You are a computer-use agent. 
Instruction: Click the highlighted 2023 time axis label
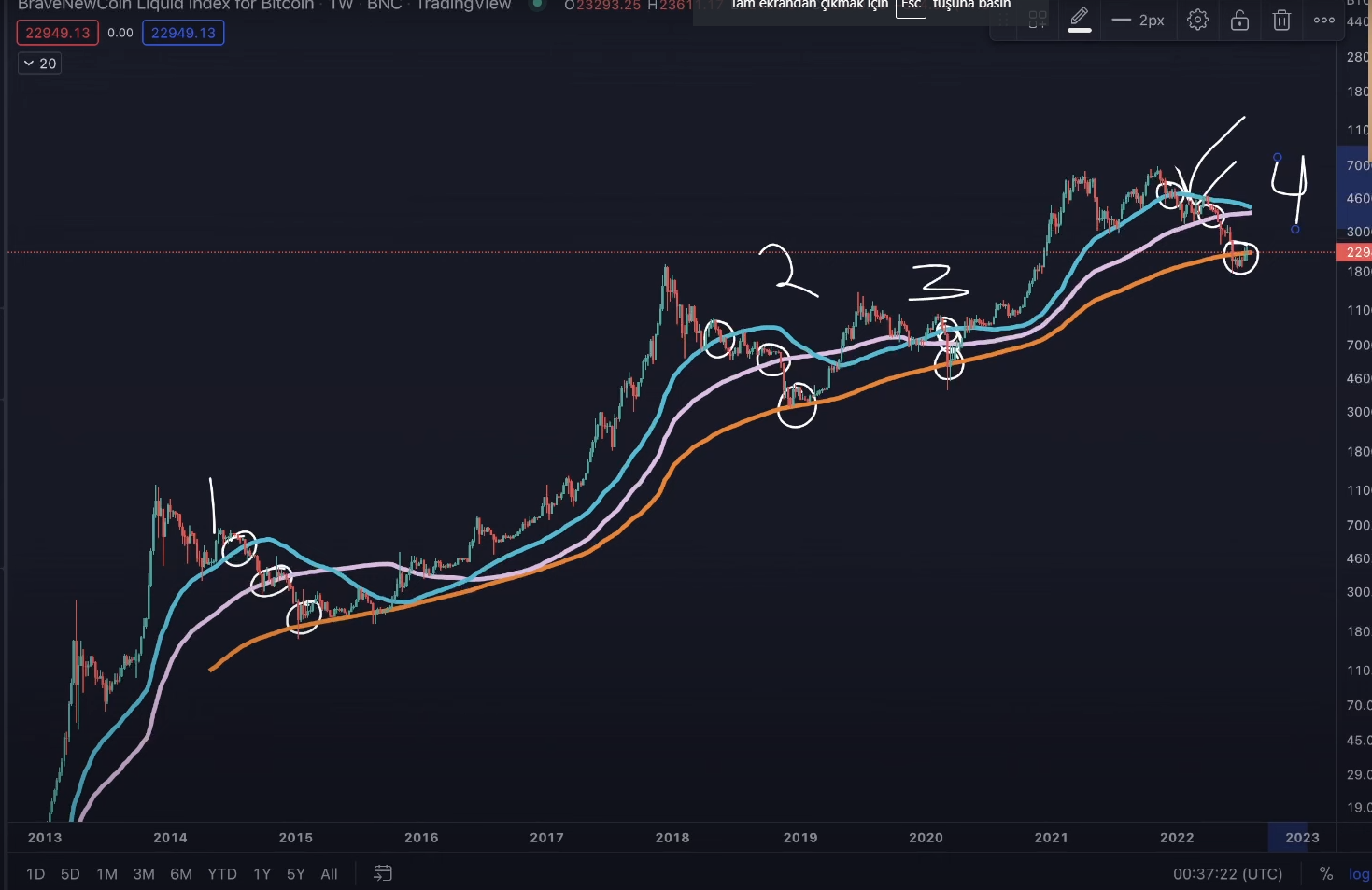click(x=1302, y=838)
